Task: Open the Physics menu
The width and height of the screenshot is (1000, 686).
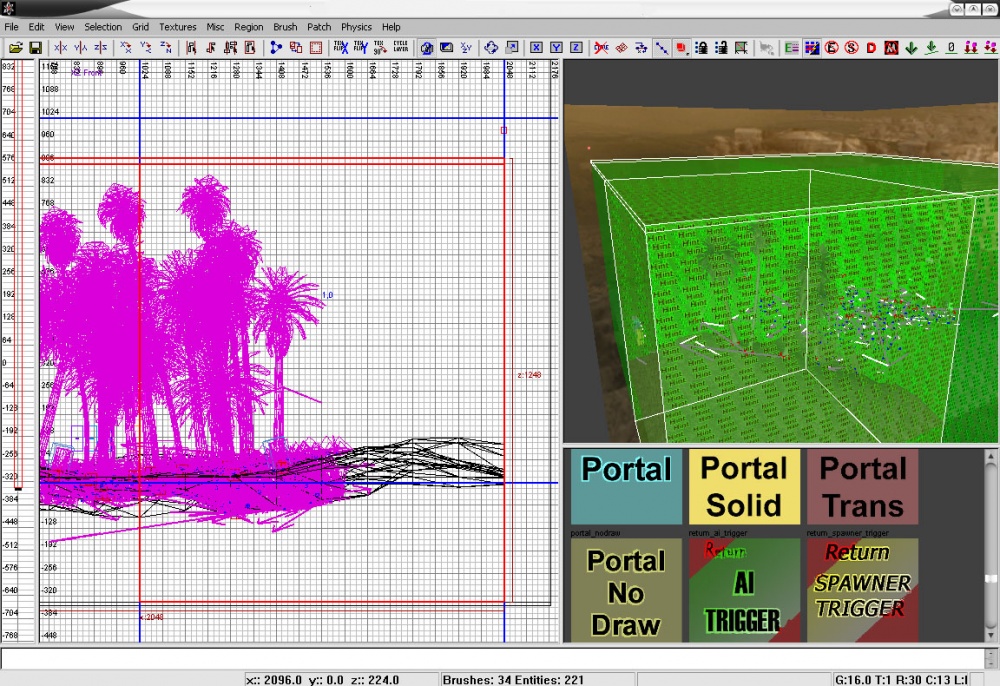Action: [x=356, y=27]
